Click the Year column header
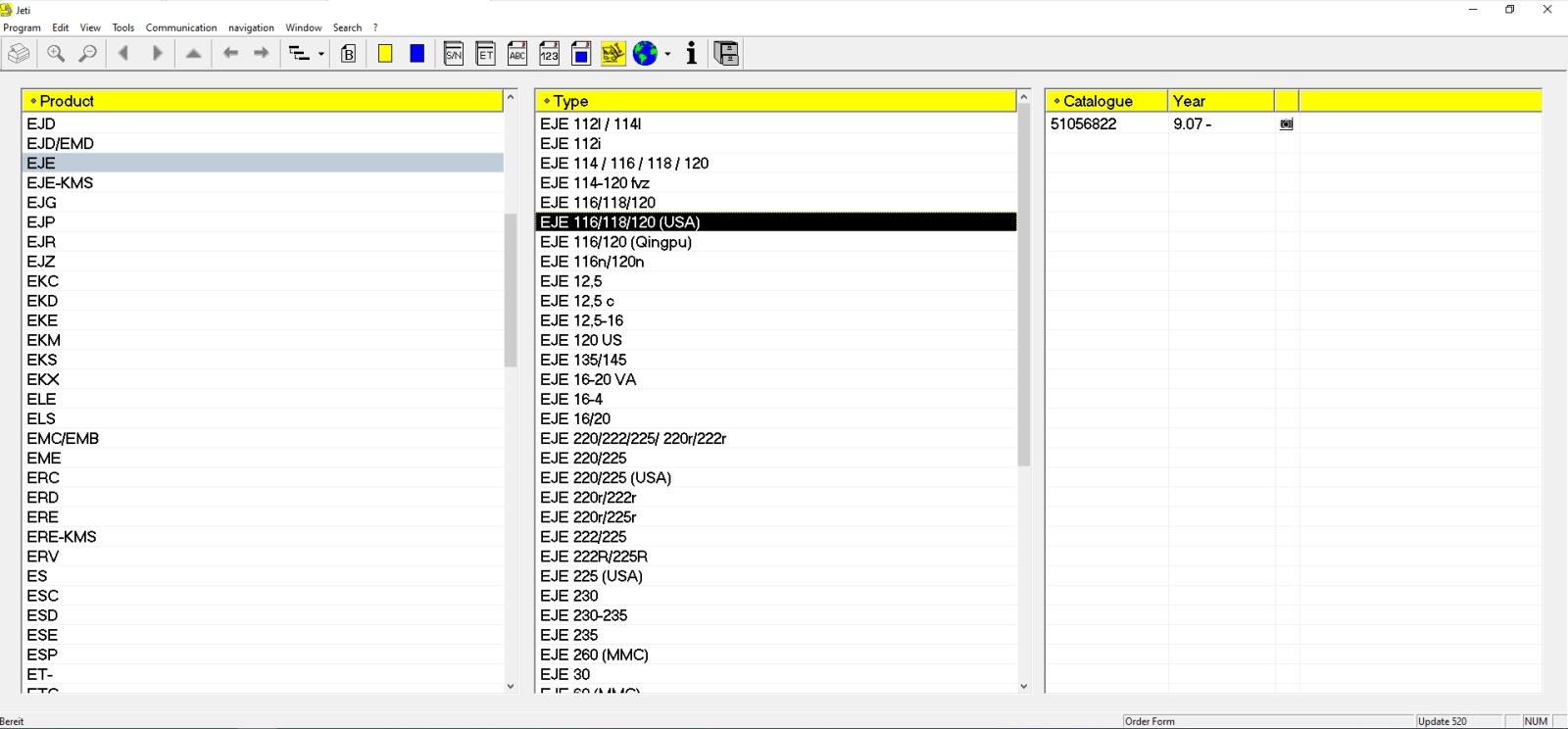 click(1221, 101)
